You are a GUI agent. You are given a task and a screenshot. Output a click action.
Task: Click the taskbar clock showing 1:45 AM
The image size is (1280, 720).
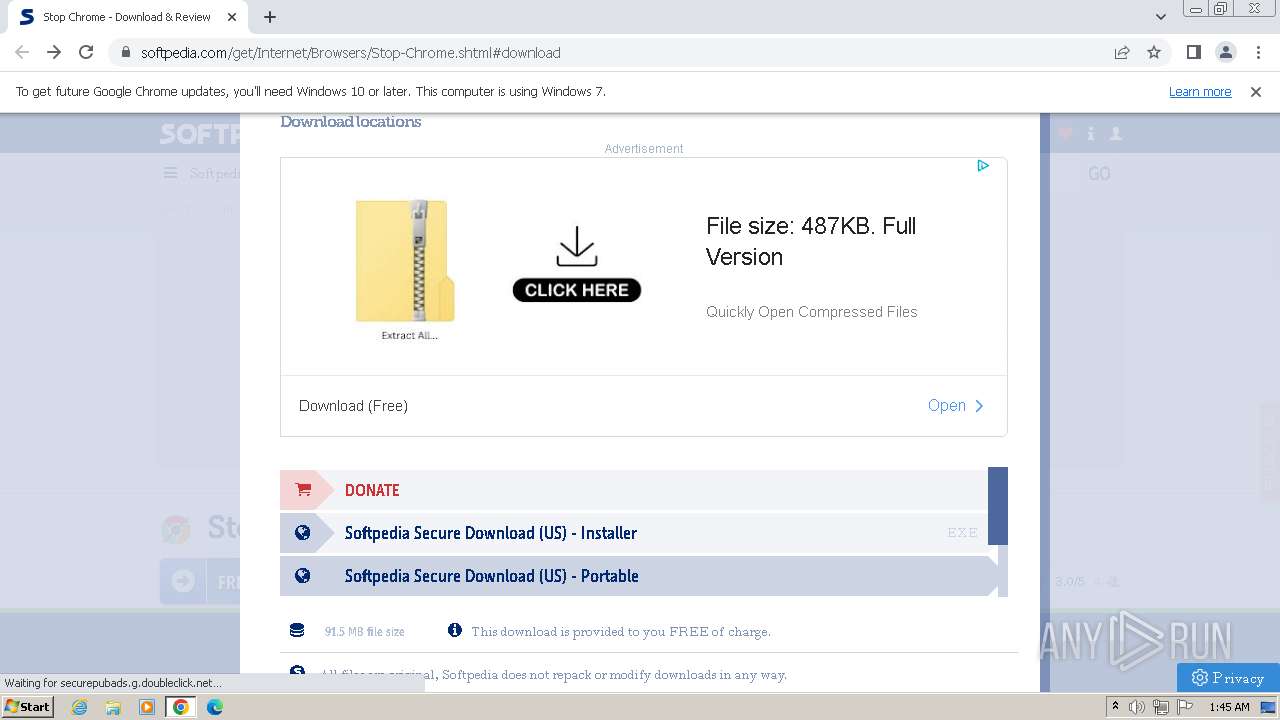pyautogui.click(x=1229, y=707)
